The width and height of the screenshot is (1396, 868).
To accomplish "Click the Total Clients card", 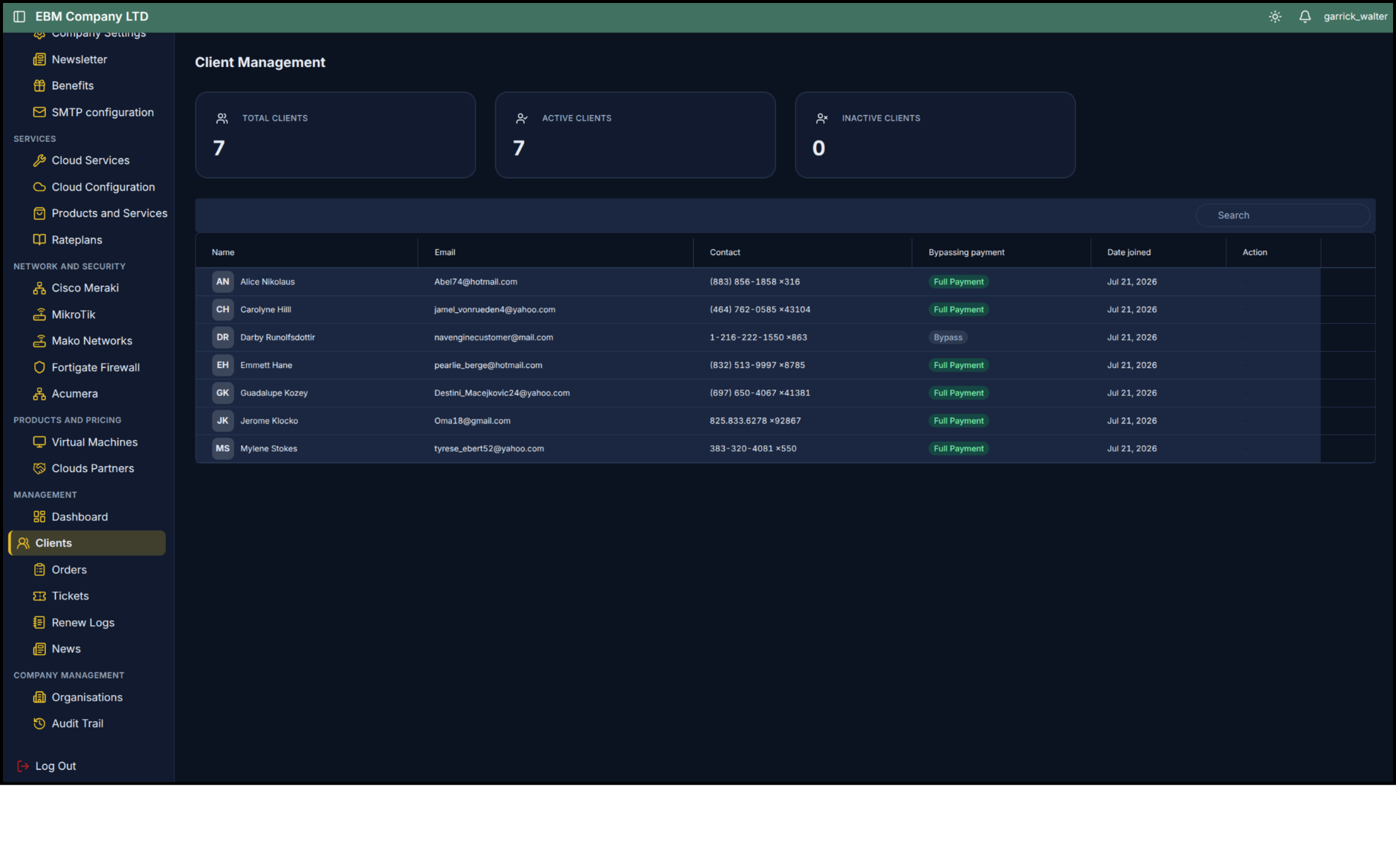I will tap(335, 135).
